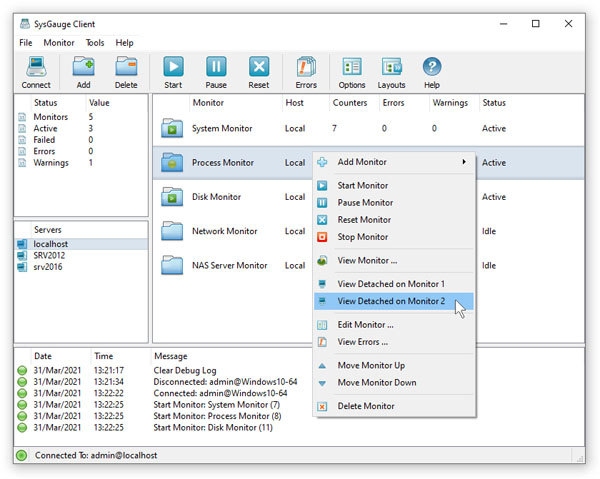The width and height of the screenshot is (600, 479).
Task: Open the Monitor menu
Action: point(59,42)
